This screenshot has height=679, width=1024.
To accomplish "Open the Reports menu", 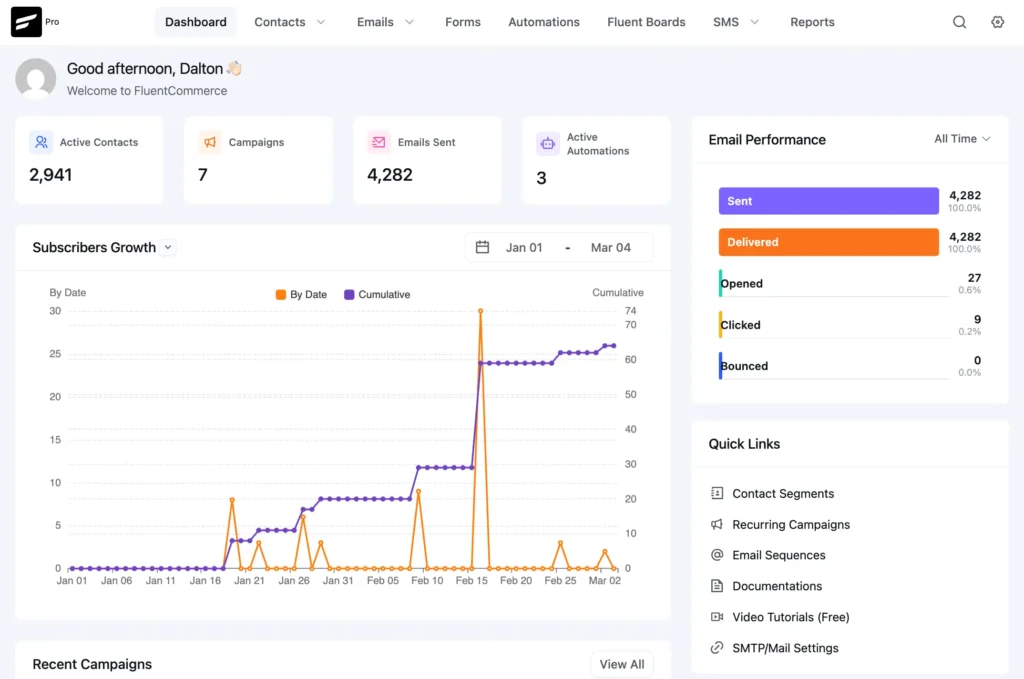I will click(x=812, y=21).
